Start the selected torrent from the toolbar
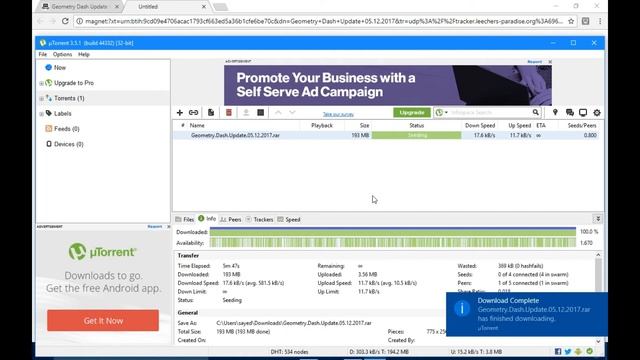Image resolution: width=640 pixels, height=360 pixels. tap(246, 113)
